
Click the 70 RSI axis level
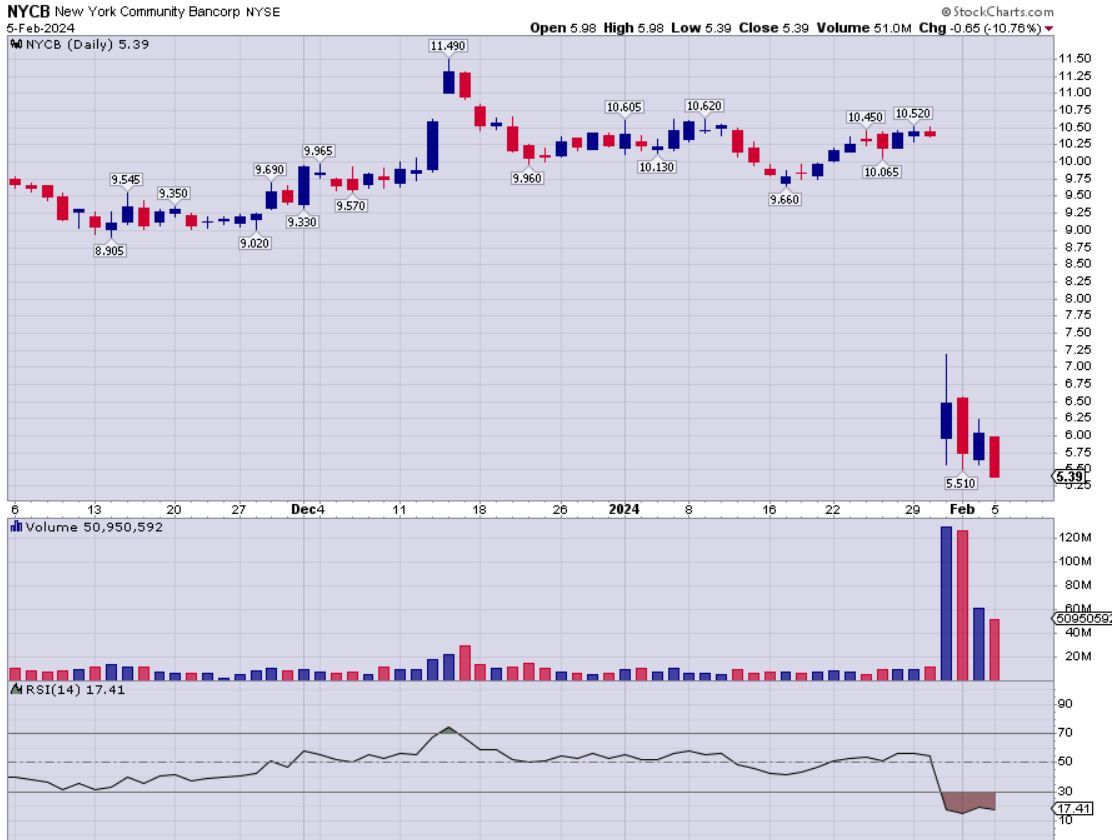tap(1064, 733)
